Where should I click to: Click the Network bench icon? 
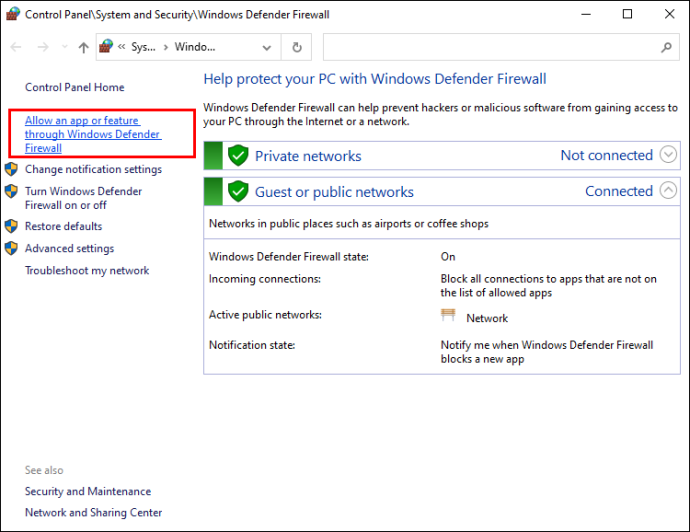pyautogui.click(x=448, y=315)
